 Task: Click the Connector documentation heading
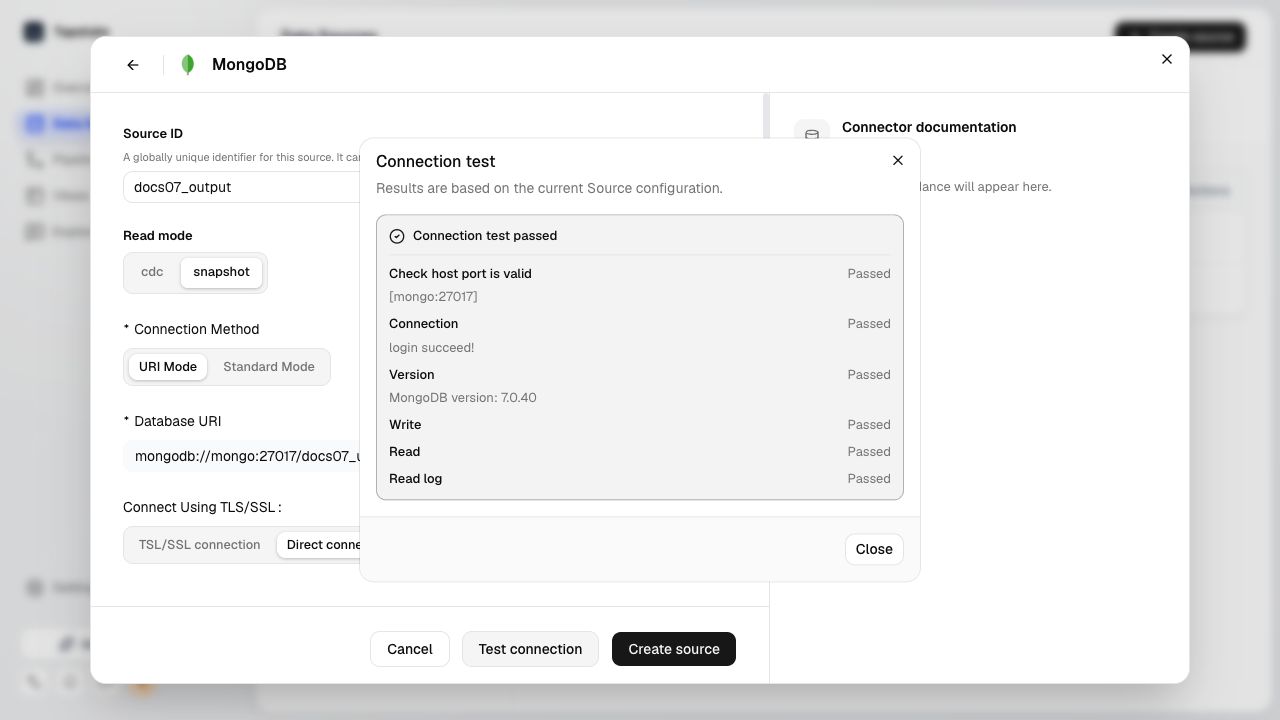pyautogui.click(x=929, y=127)
